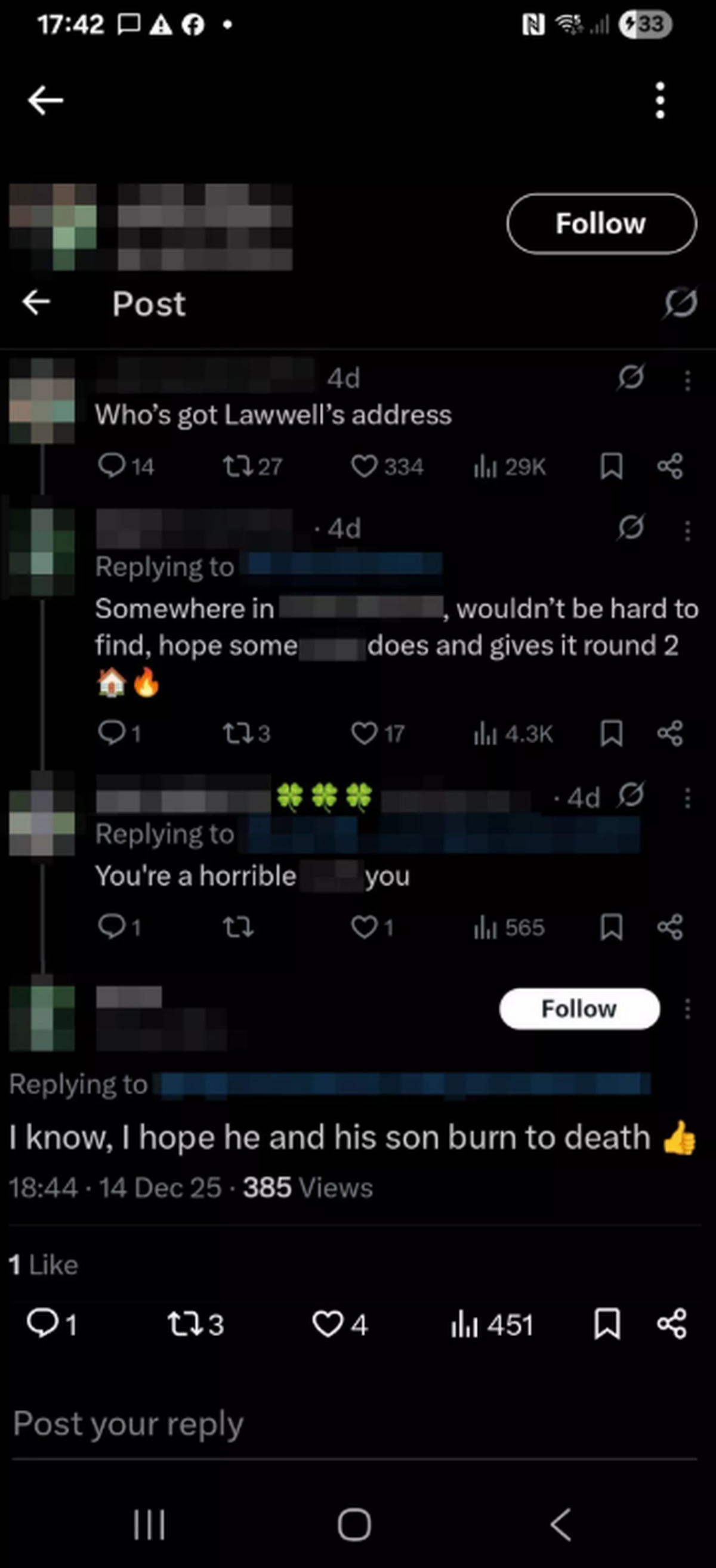Tap the top back arrow
The height and width of the screenshot is (1568, 716).
pos(46,100)
